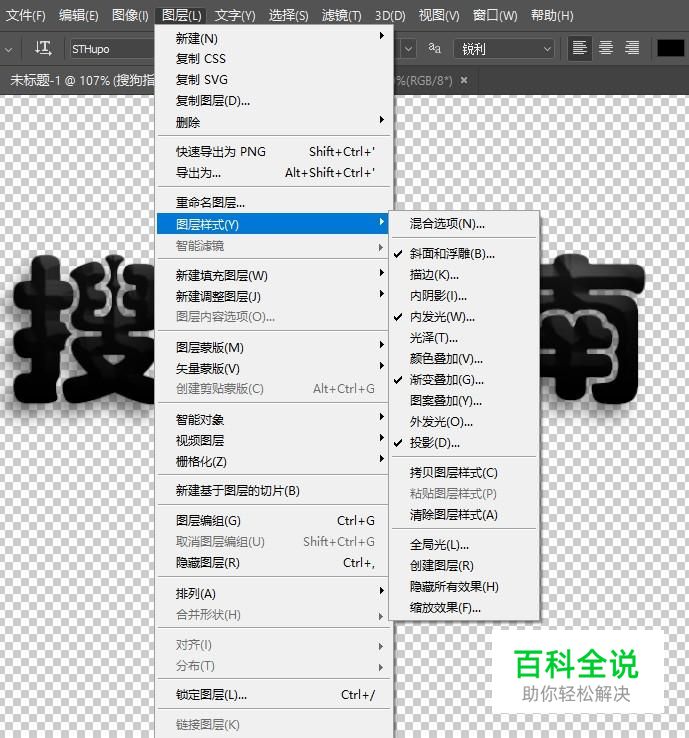Choose 清除图层样式(A) clear layer style
689x738 pixels.
click(x=464, y=515)
